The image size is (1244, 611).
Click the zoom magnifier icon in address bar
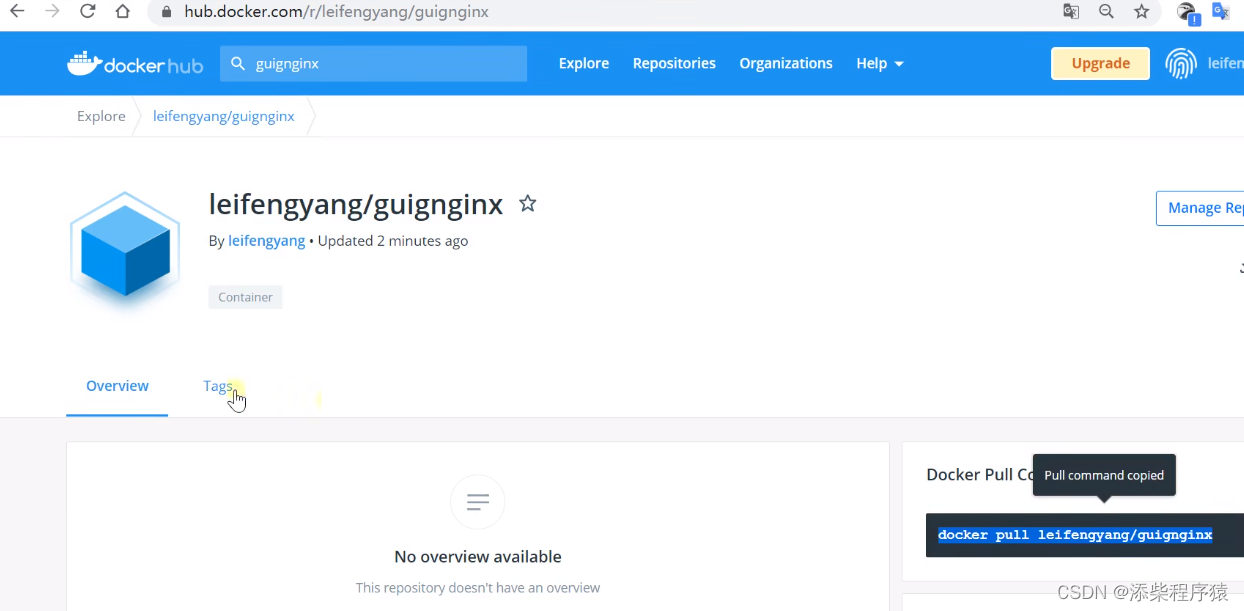click(1106, 12)
